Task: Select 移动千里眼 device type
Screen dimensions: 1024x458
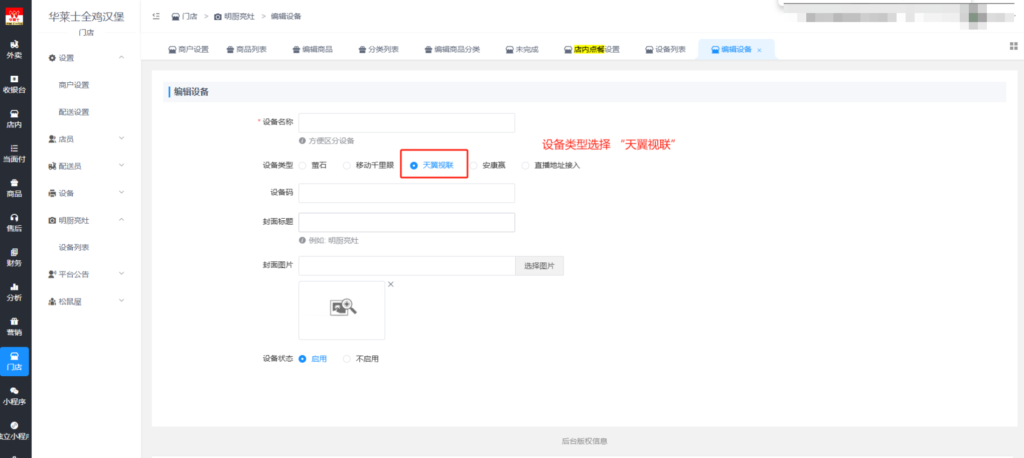Action: tap(368, 165)
